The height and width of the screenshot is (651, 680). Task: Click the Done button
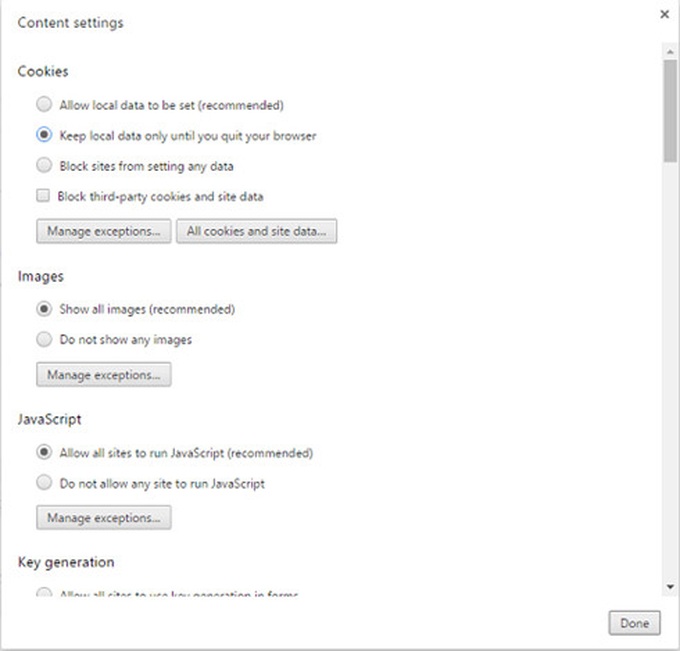coord(634,623)
